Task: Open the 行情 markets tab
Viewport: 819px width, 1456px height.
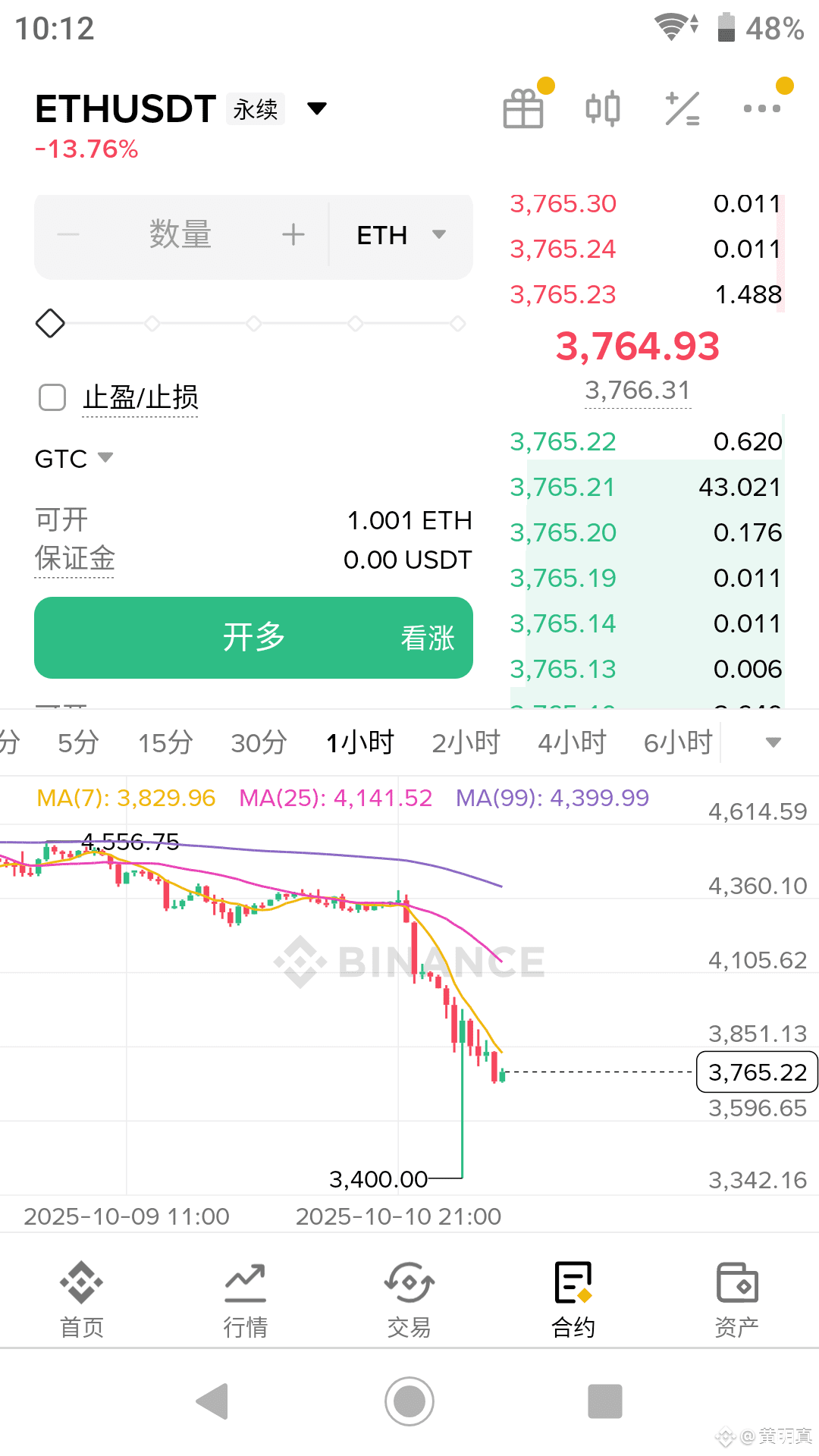Action: [x=245, y=1299]
